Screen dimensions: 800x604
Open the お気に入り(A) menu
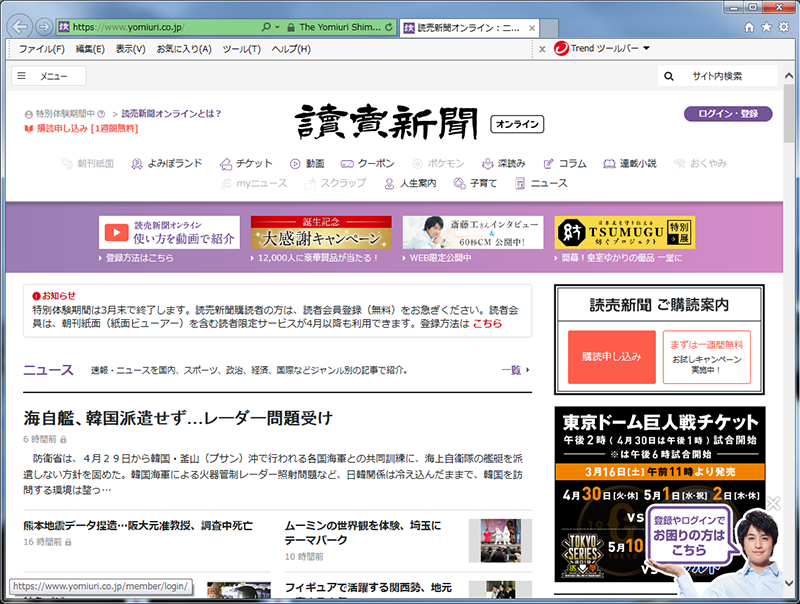point(184,49)
